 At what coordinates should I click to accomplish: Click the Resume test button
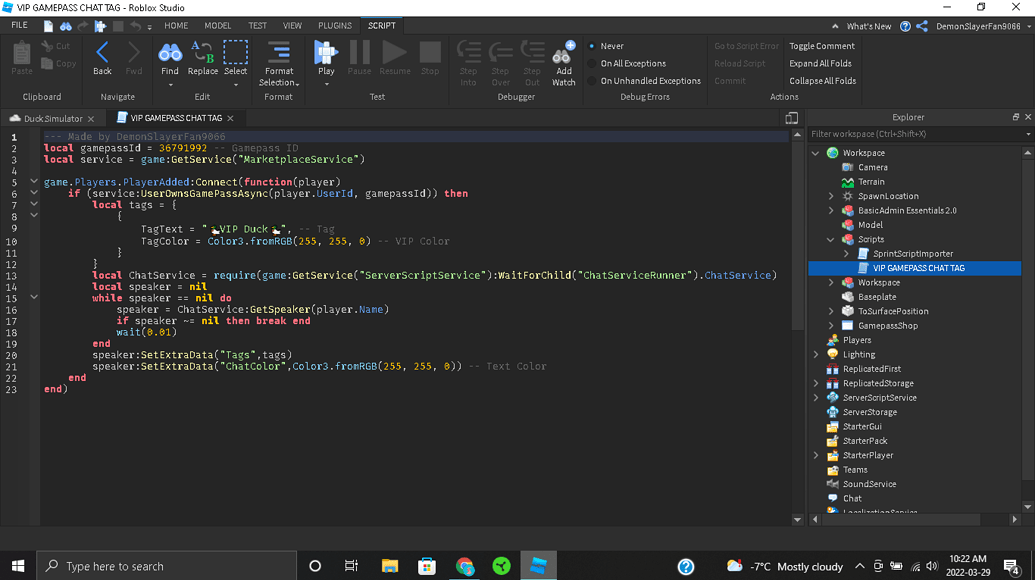pos(394,52)
